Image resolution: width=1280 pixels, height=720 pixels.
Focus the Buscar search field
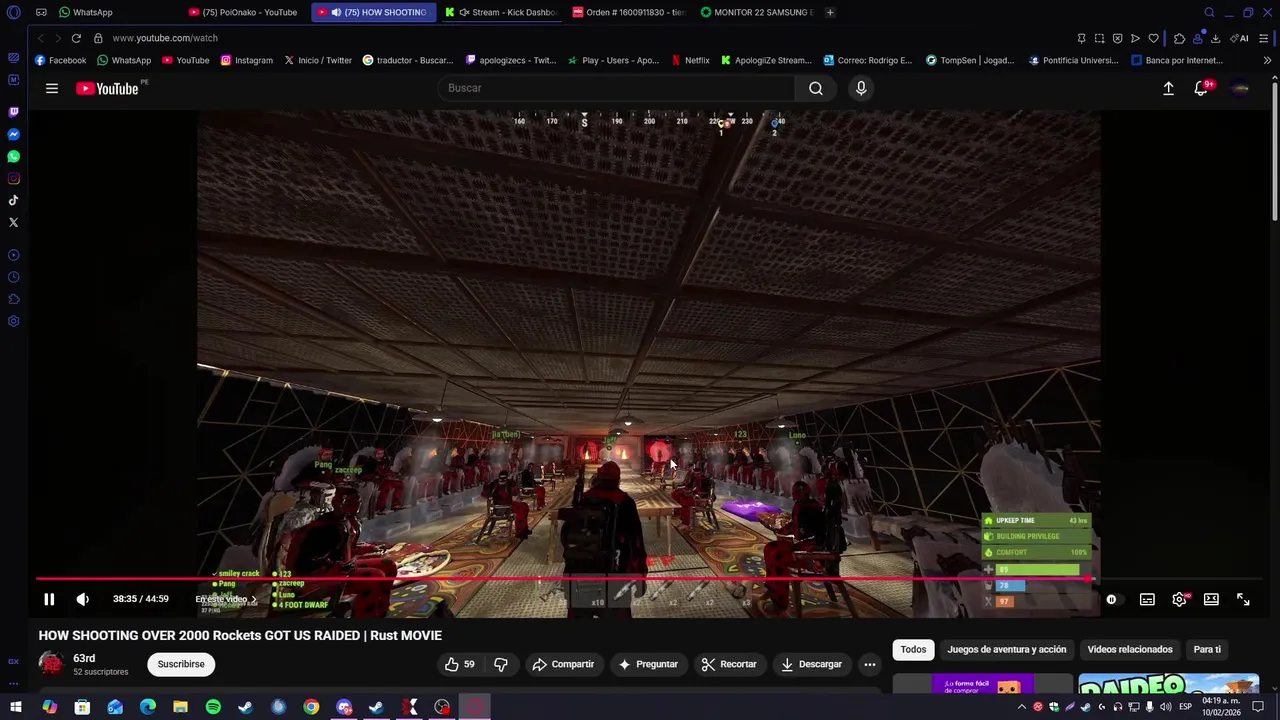(x=616, y=88)
